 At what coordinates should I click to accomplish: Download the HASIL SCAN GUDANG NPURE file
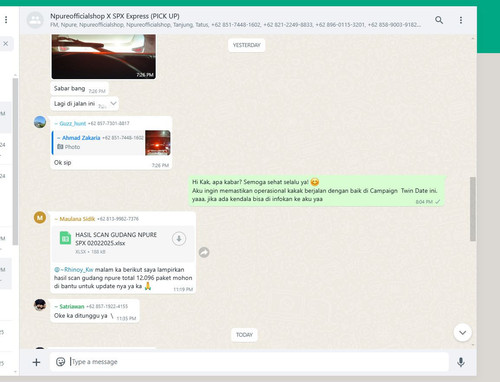179,239
